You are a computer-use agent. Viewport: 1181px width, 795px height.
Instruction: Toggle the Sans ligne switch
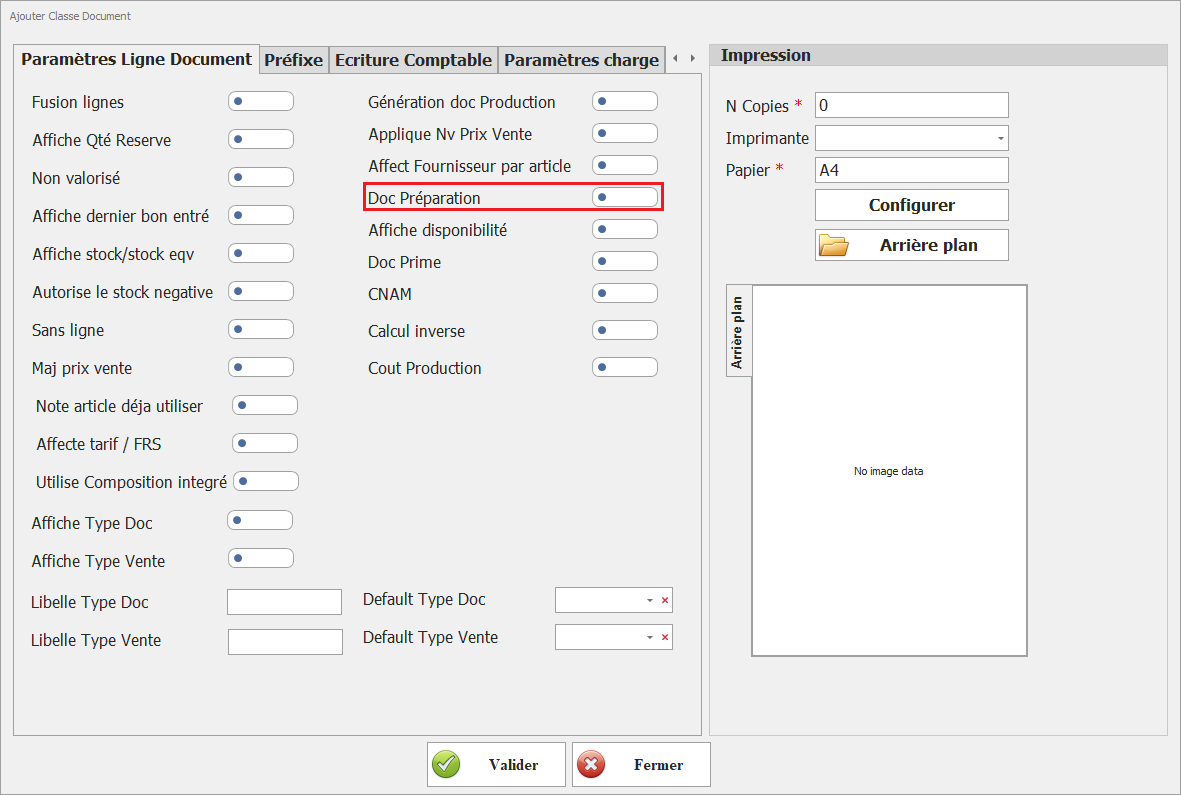pyautogui.click(x=261, y=329)
